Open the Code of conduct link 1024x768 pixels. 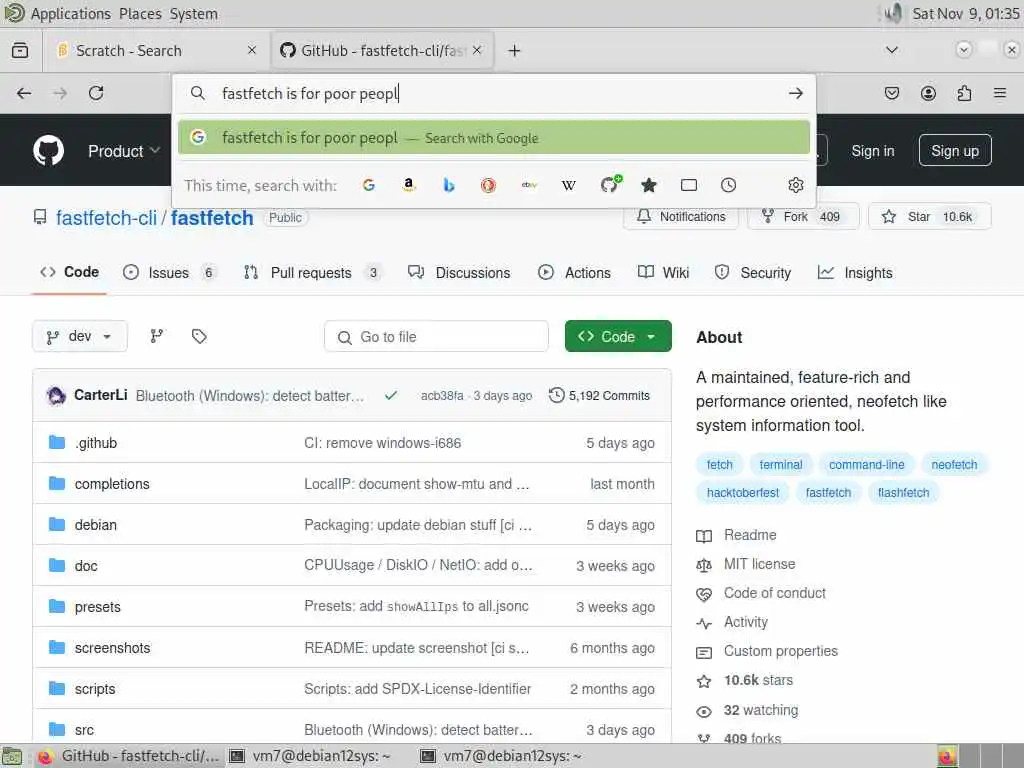[x=775, y=593]
